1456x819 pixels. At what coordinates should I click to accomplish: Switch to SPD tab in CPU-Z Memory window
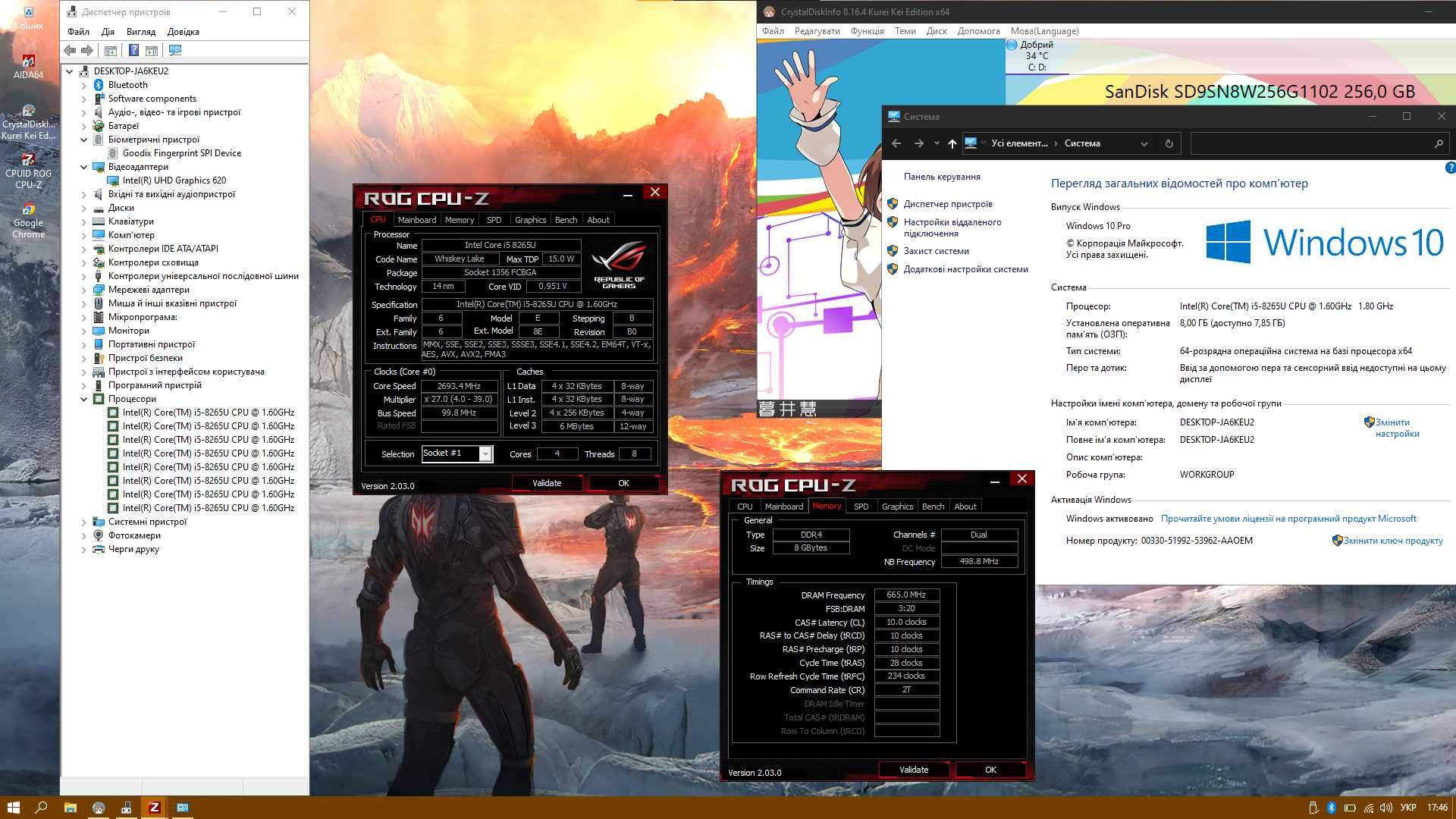tap(861, 507)
